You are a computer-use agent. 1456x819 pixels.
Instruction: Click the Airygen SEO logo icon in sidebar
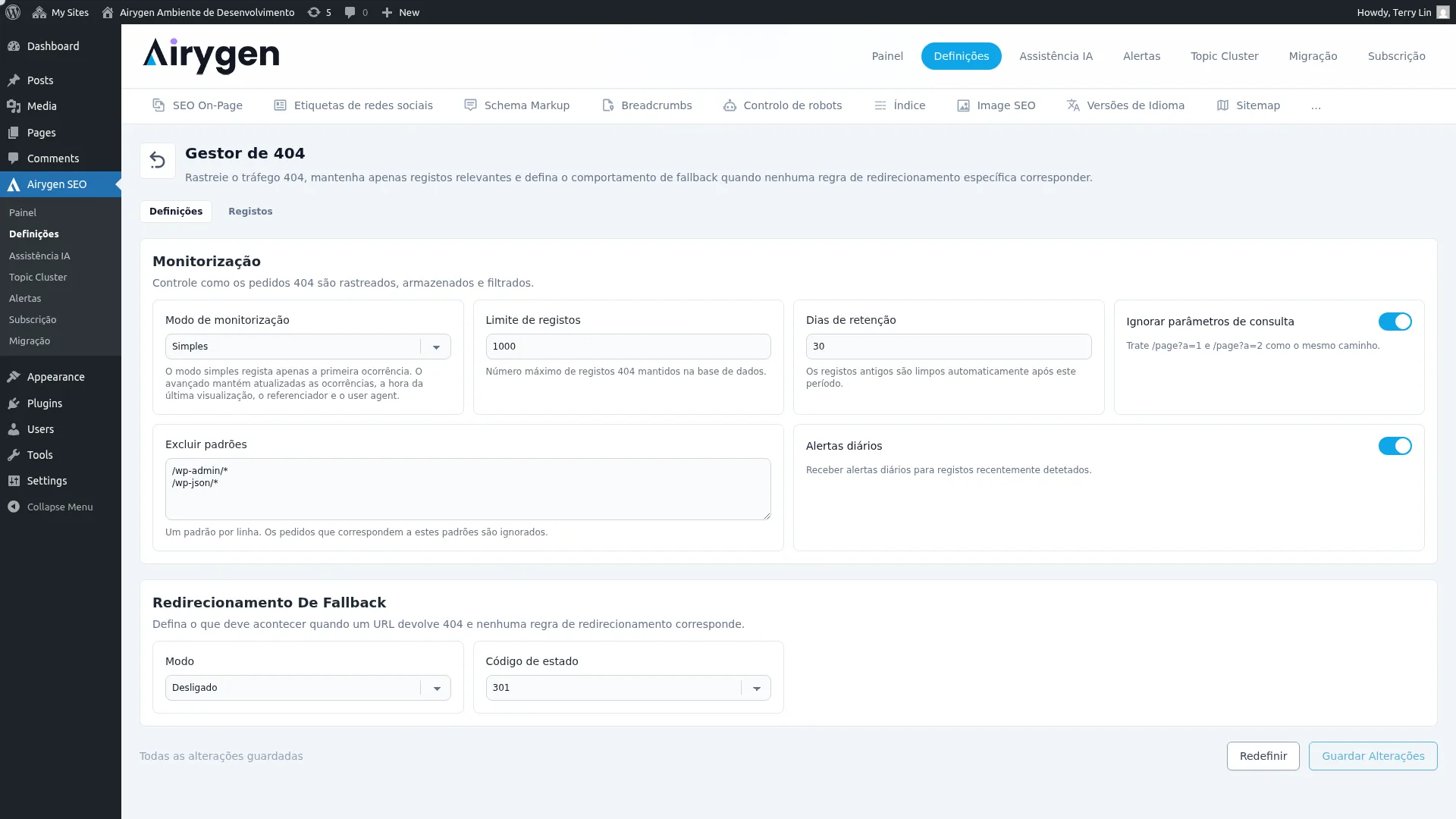[x=14, y=184]
